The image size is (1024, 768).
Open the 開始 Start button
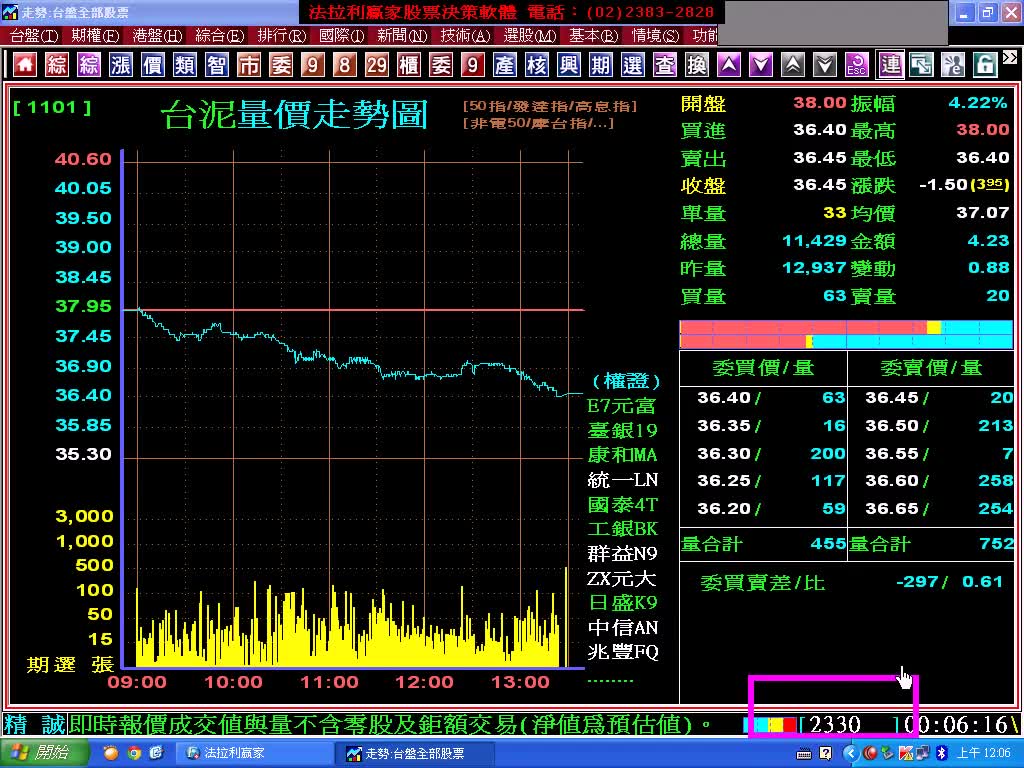coord(43,753)
